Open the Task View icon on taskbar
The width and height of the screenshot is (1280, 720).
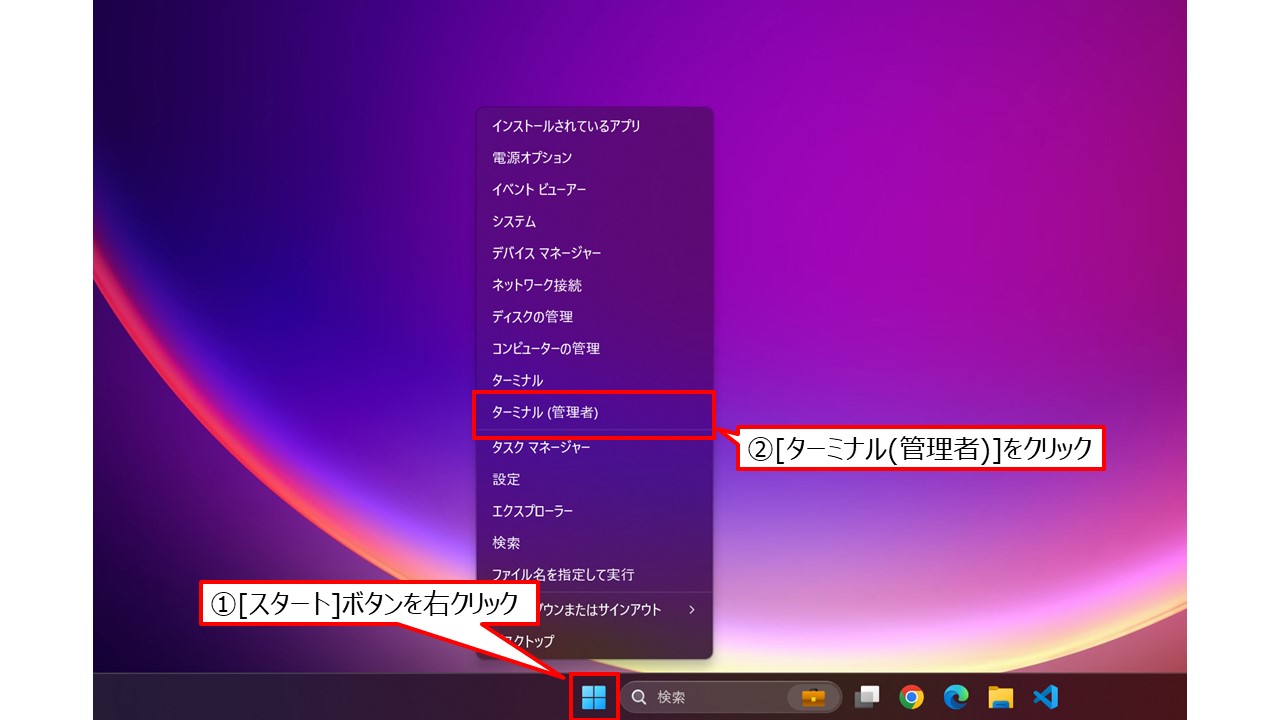tap(867, 697)
